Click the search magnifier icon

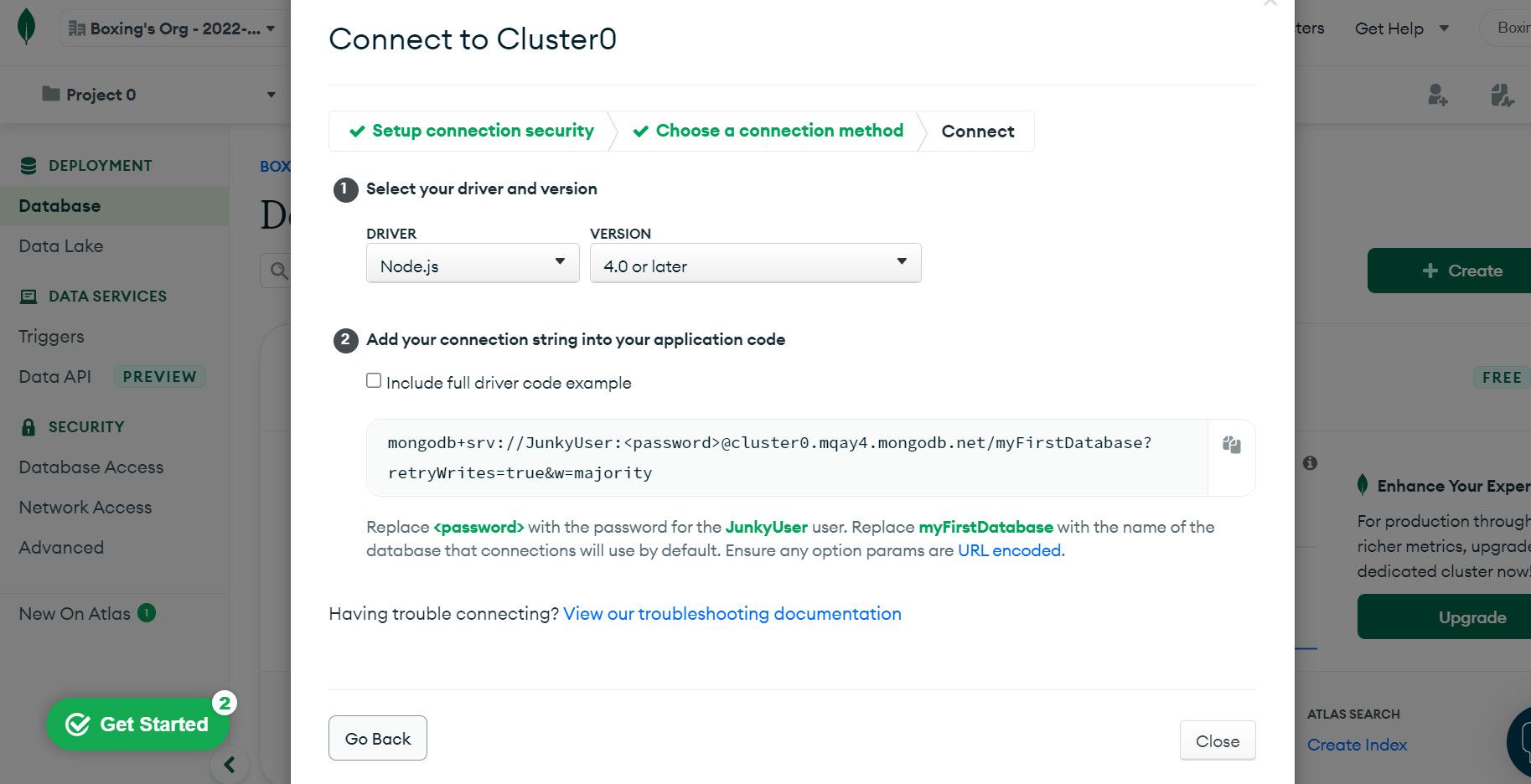279,271
